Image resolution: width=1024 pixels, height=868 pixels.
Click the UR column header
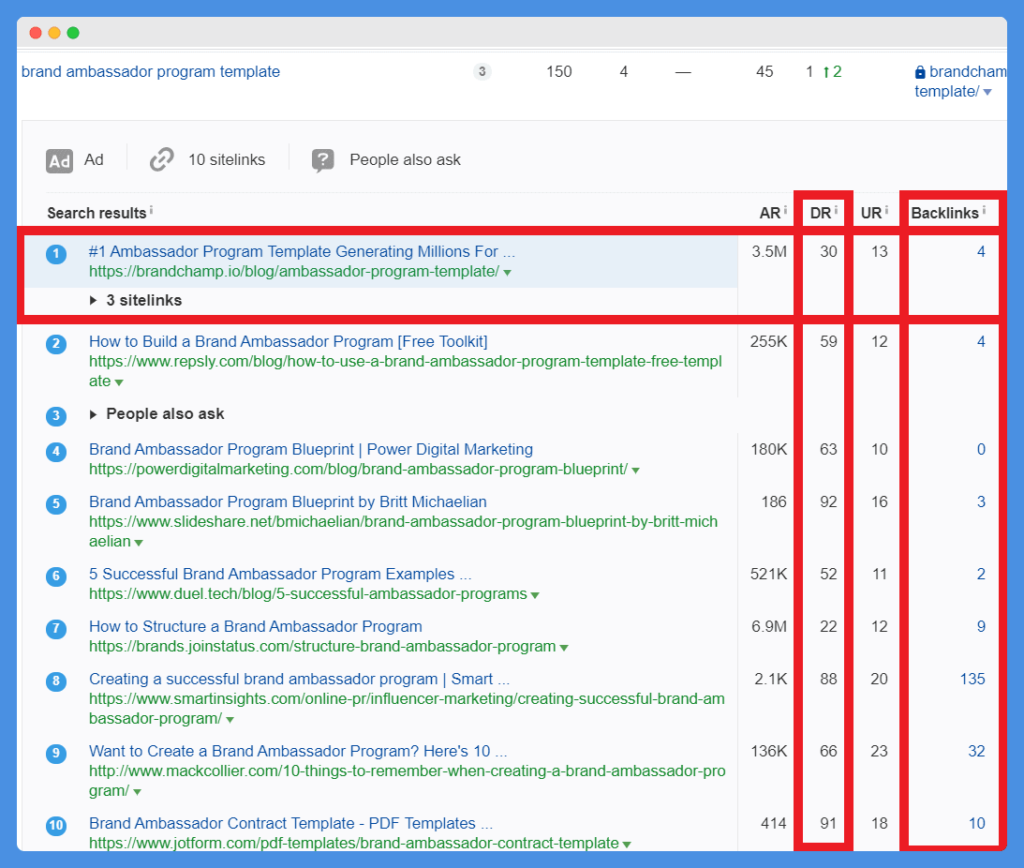point(871,213)
